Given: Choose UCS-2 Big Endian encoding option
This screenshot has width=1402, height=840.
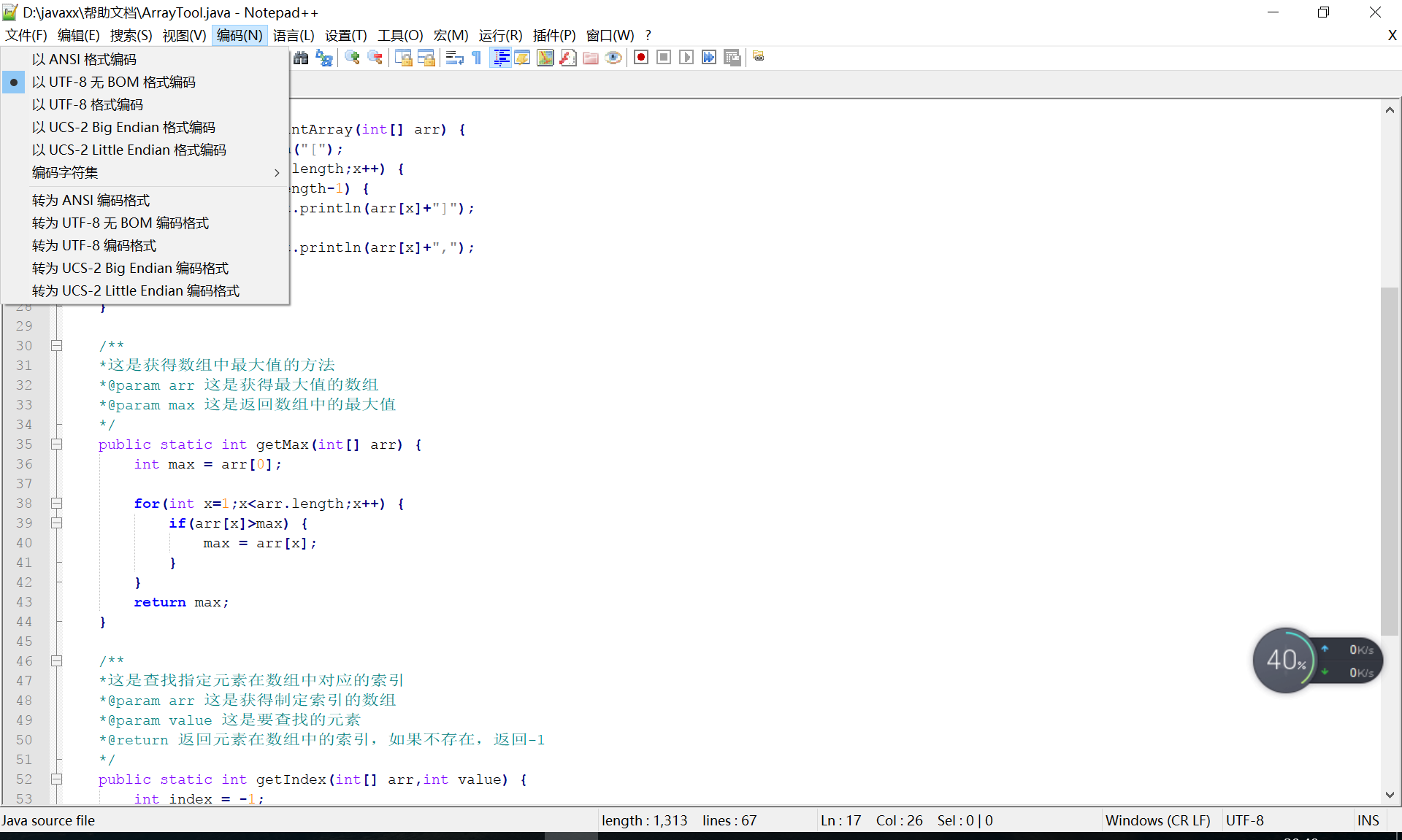Looking at the screenshot, I should pyautogui.click(x=145, y=127).
